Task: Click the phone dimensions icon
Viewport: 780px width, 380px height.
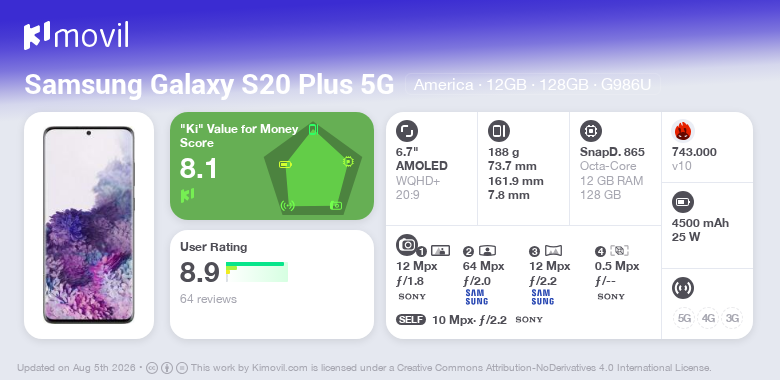Action: 499,131
